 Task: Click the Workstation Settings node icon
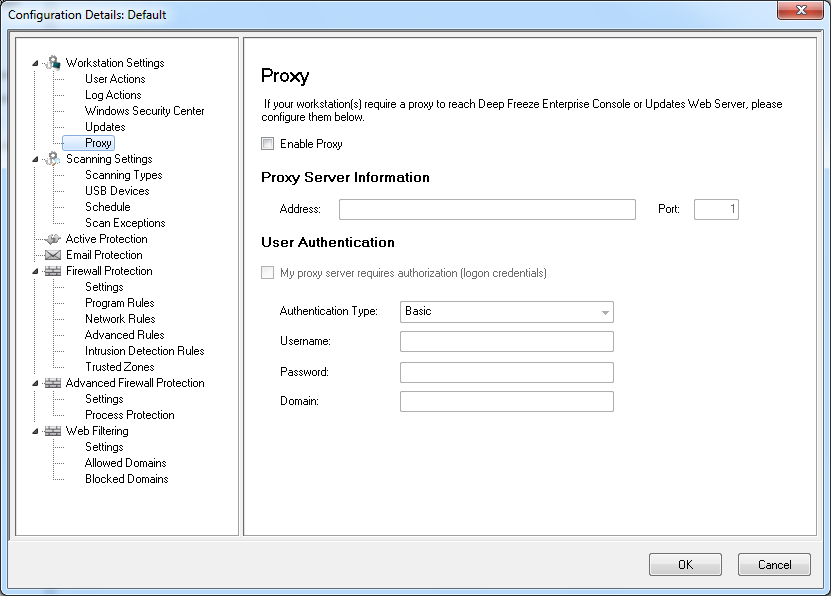[x=53, y=63]
